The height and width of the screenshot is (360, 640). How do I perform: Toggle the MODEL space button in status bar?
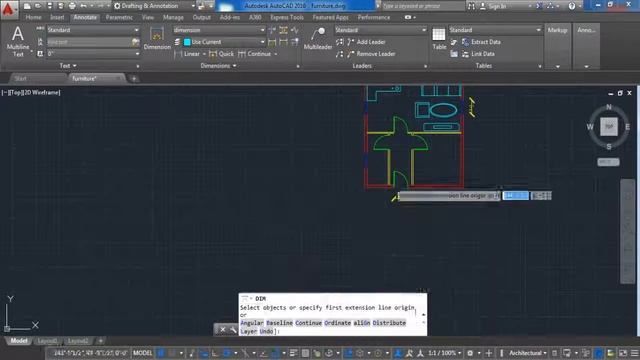coord(142,353)
